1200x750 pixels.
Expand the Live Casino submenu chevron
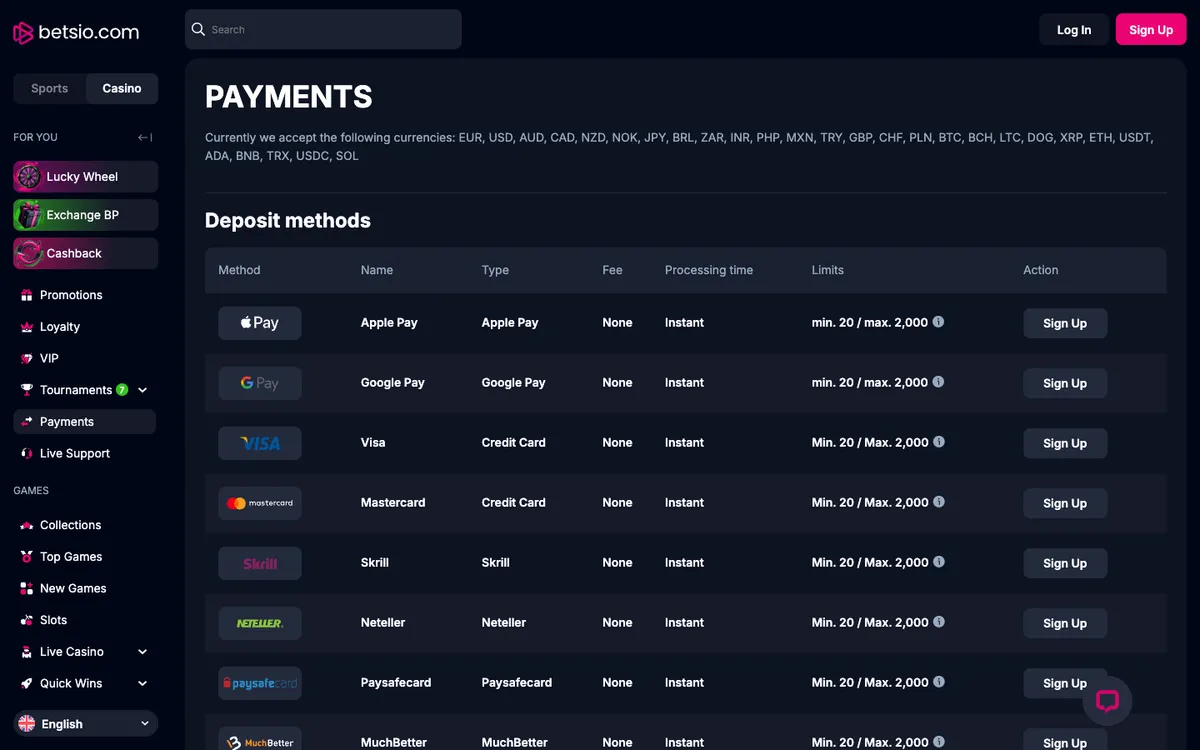(142, 652)
